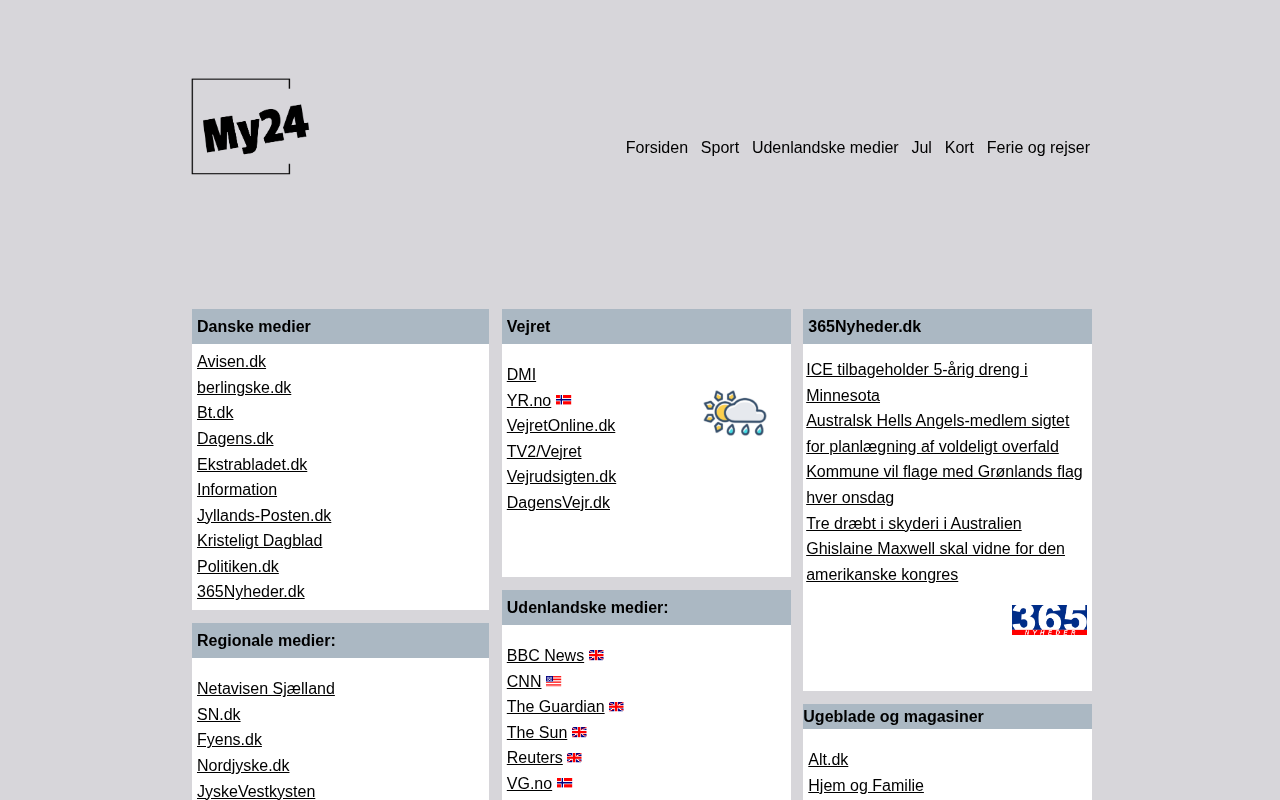Click the 'Ugeblade og magasiner' section header
Image resolution: width=1280 pixels, height=800 pixels.
coord(947,716)
